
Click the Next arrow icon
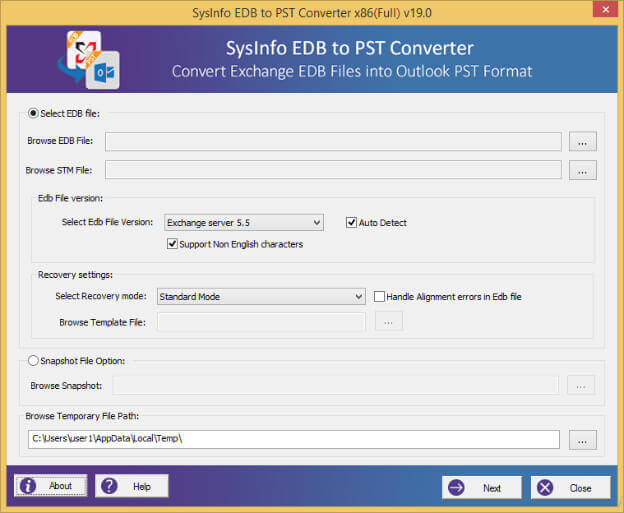pyautogui.click(x=457, y=487)
